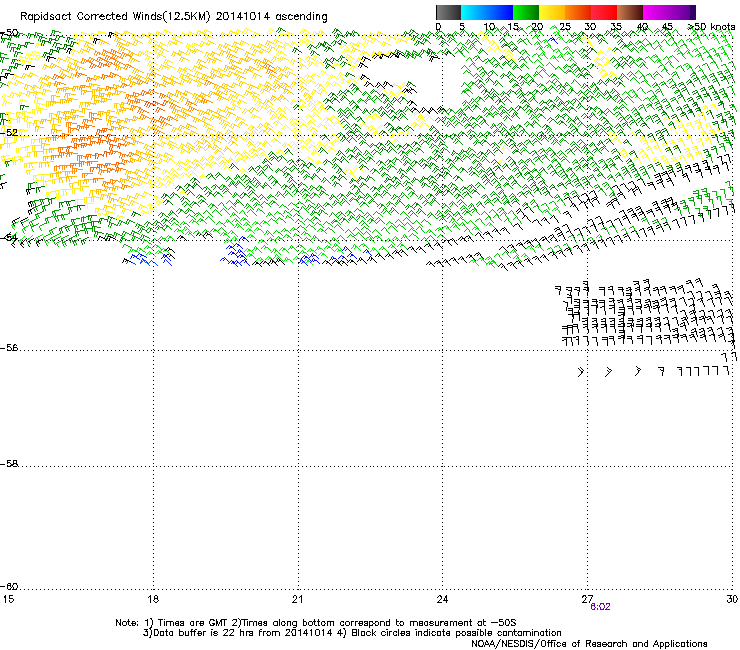The image size is (740, 650).
Task: Click the '18' longitude label
Action: 152,599
